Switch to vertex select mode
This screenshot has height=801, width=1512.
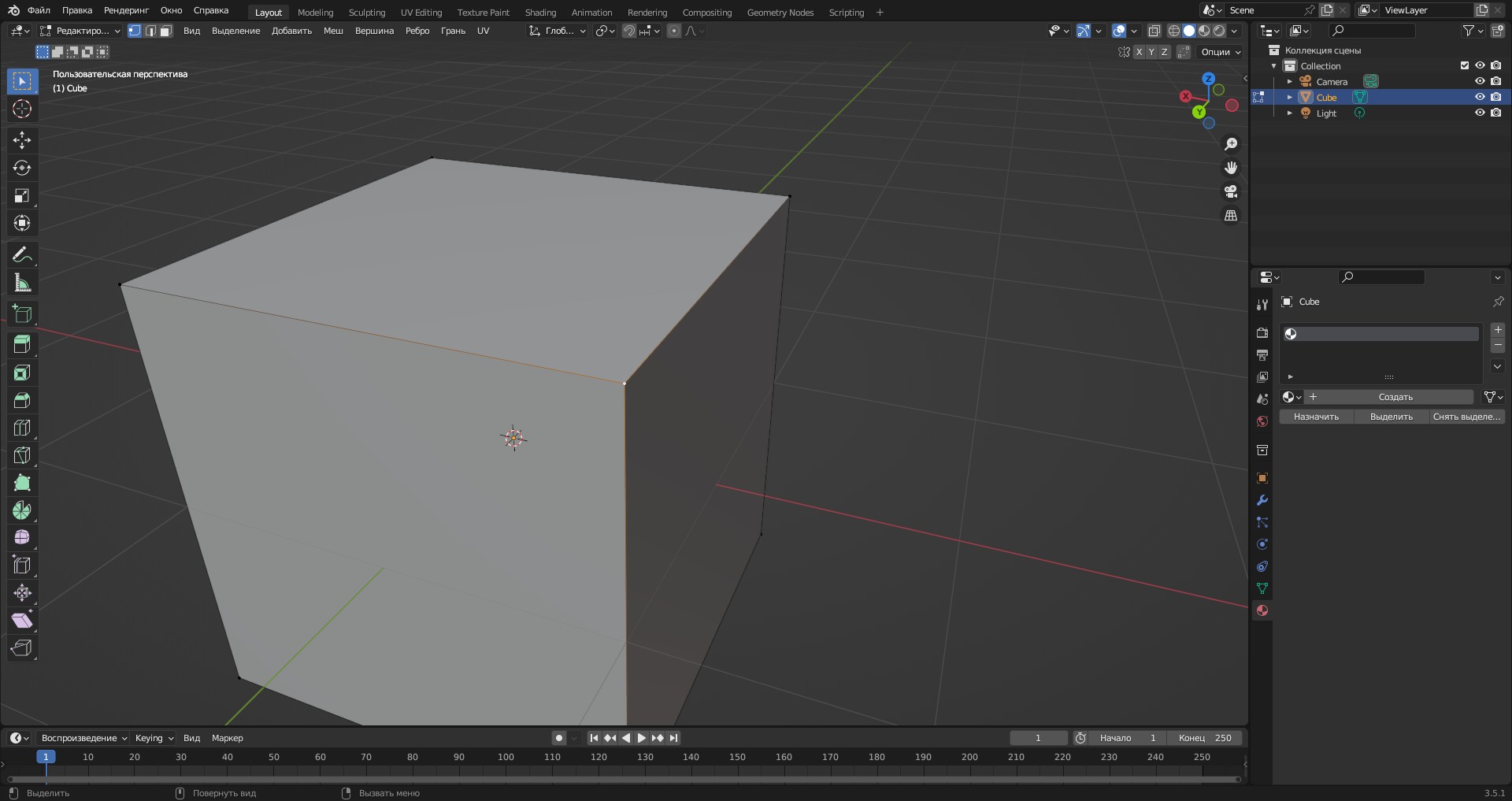135,31
